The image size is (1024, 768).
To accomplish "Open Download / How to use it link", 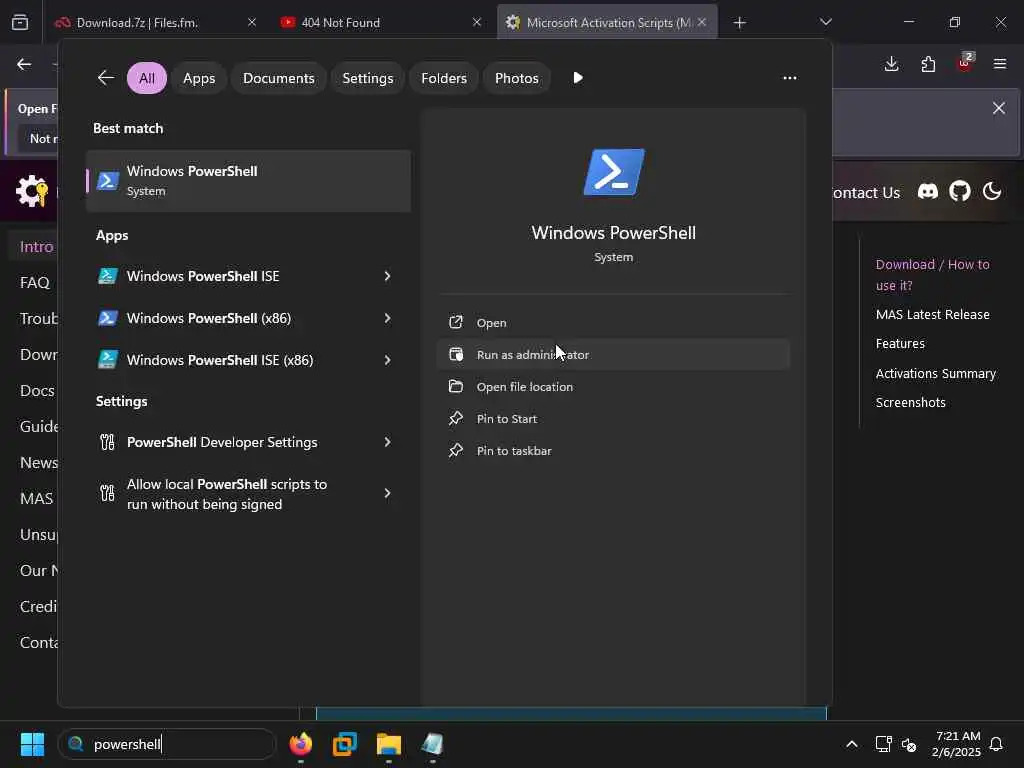I will (933, 275).
